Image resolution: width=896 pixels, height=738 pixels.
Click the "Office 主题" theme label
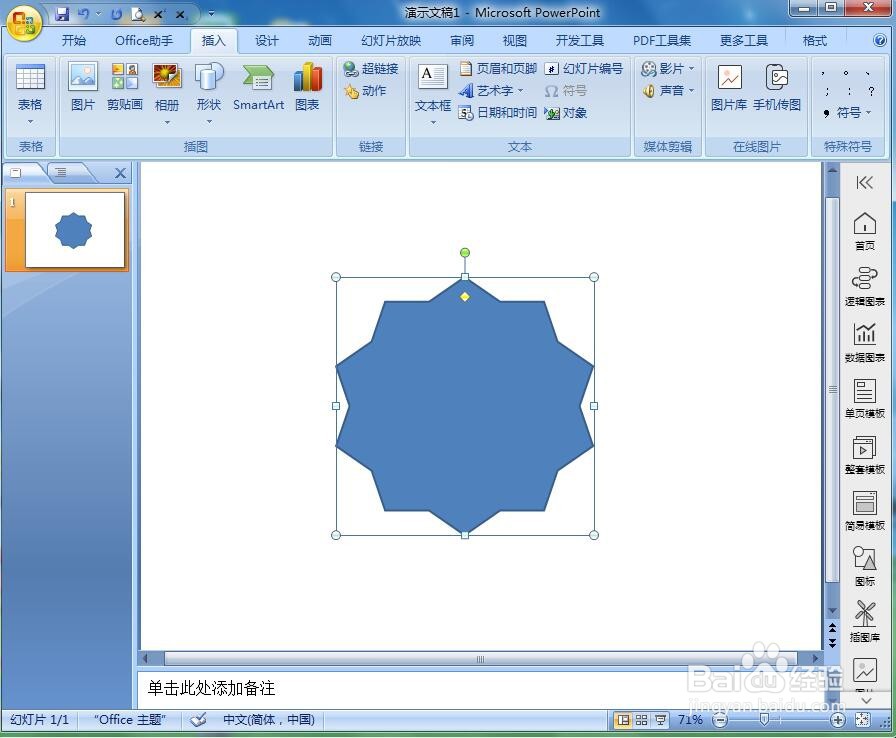click(130, 720)
